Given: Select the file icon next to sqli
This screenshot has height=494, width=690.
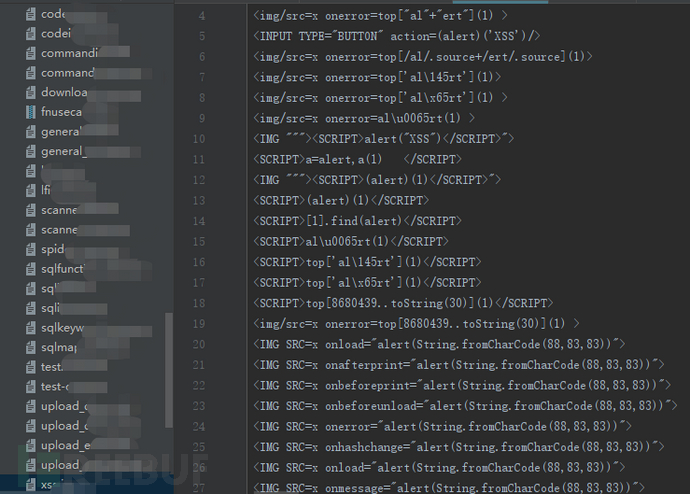Looking at the screenshot, I should (30, 308).
